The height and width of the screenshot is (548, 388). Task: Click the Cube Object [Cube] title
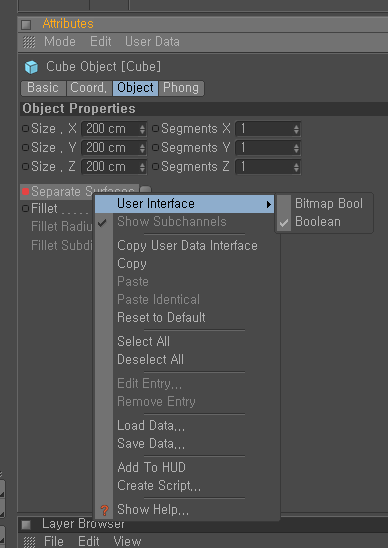(x=103, y=66)
